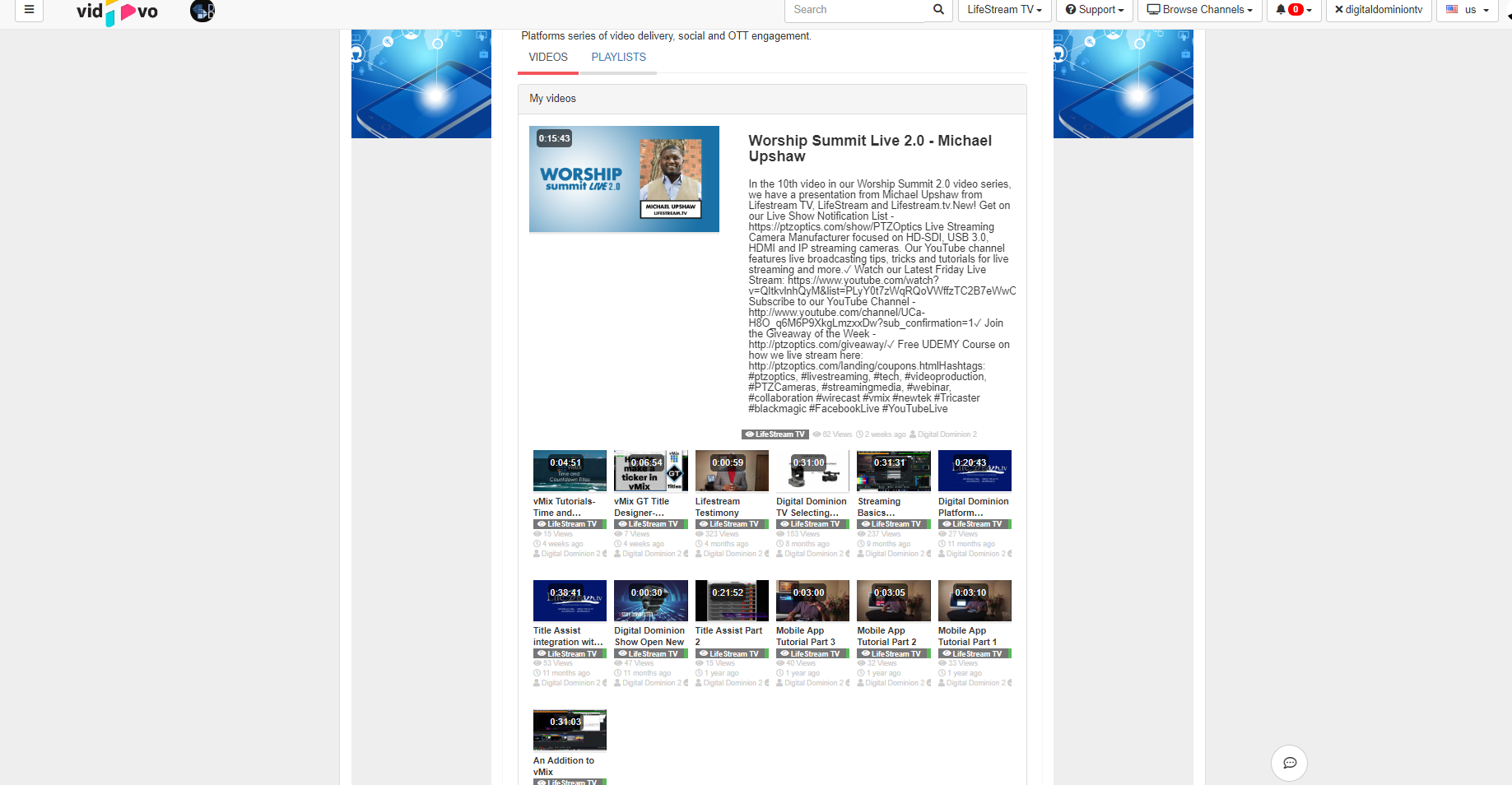This screenshot has width=1512, height=785.
Task: Open the notifications bell dropdown
Action: tap(1294, 10)
